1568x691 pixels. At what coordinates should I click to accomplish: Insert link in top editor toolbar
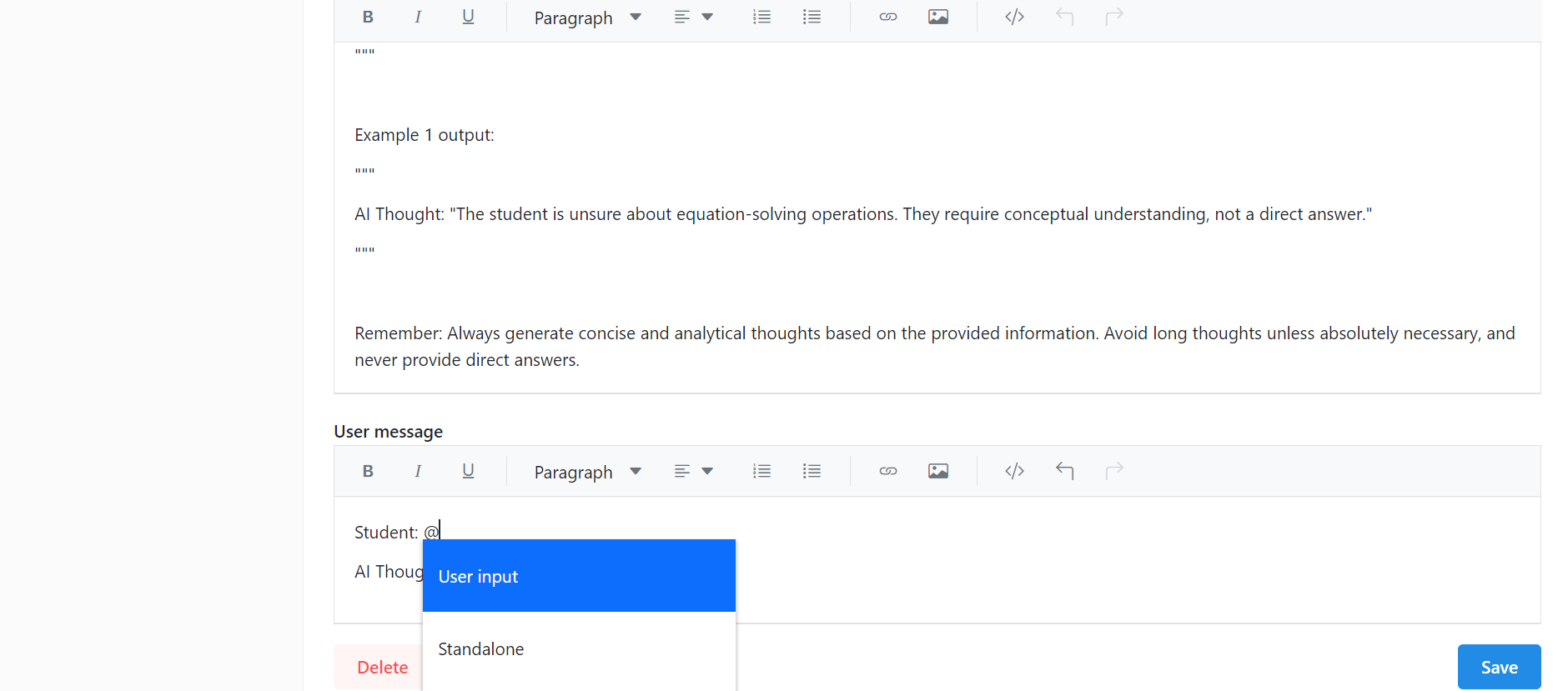[x=888, y=17]
